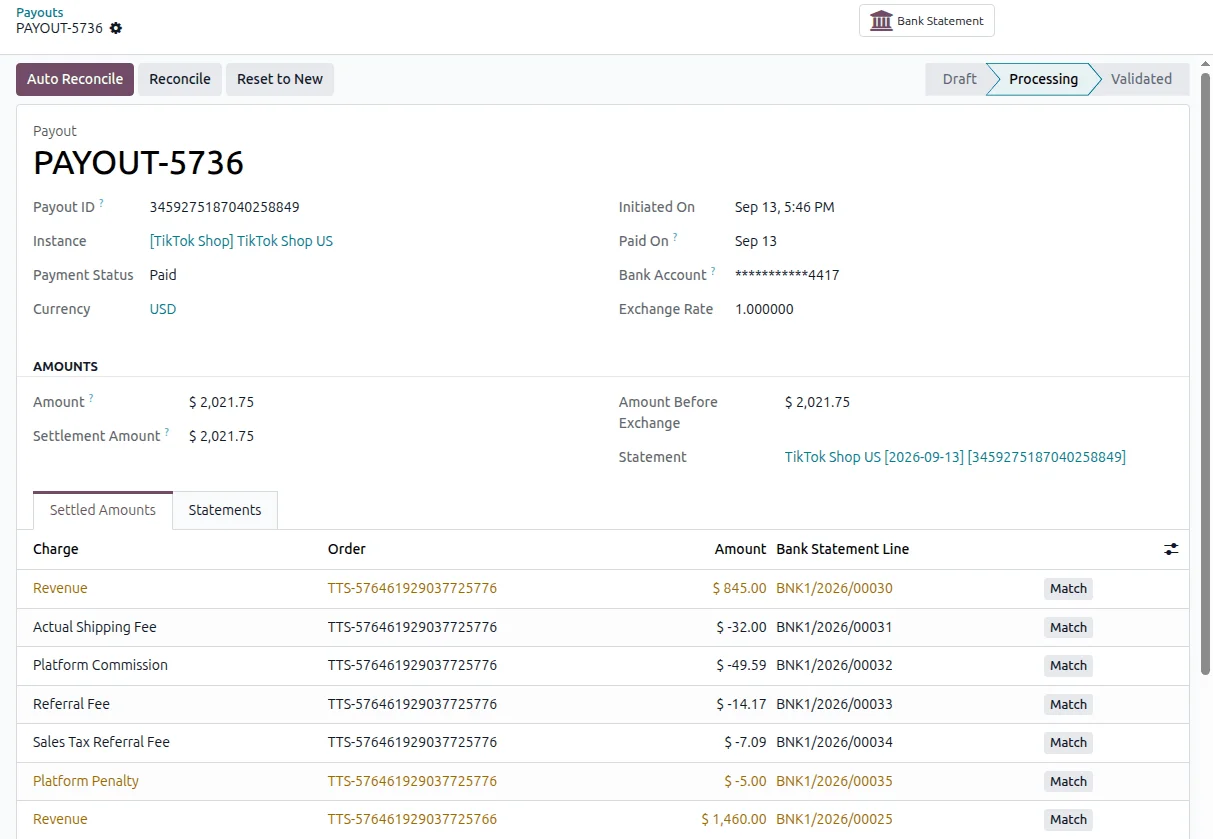Click the Sales Tax Referral Fee cell
1213x839 pixels.
tap(101, 743)
